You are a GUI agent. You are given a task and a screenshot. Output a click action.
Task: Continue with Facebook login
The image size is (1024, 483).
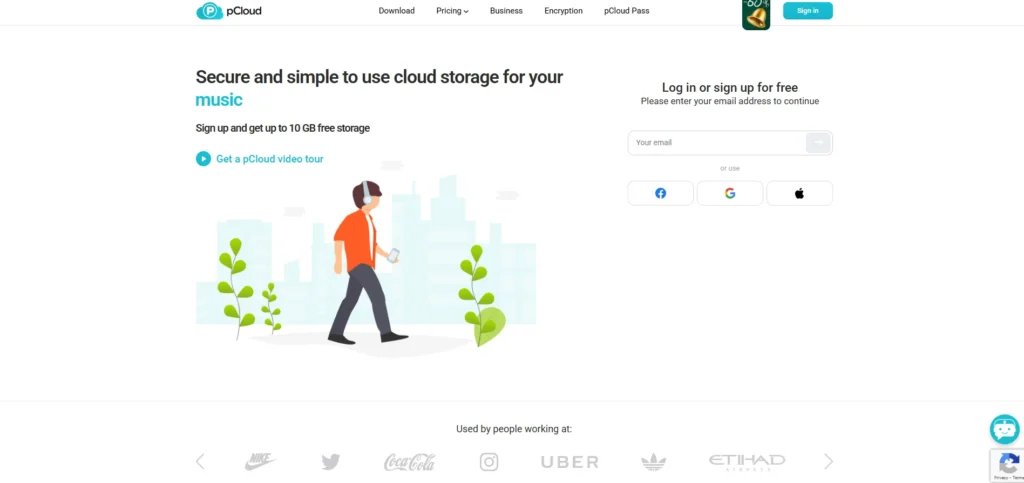click(x=660, y=193)
